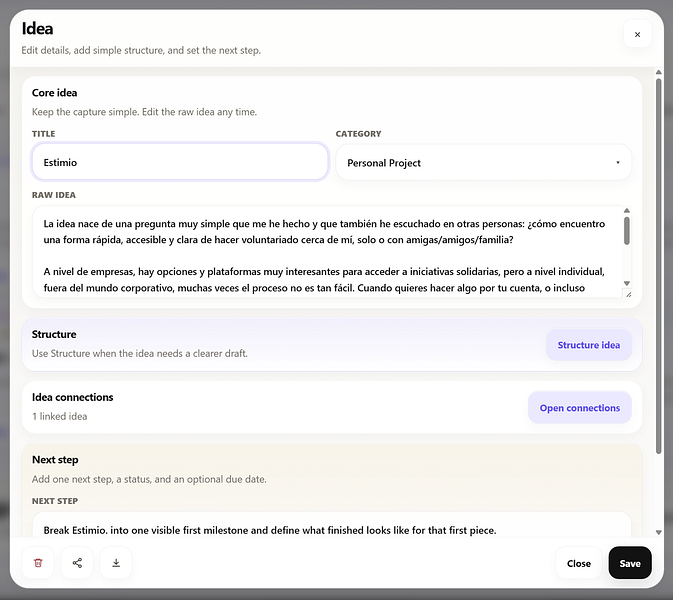Click the Open connections button

pyautogui.click(x=579, y=408)
